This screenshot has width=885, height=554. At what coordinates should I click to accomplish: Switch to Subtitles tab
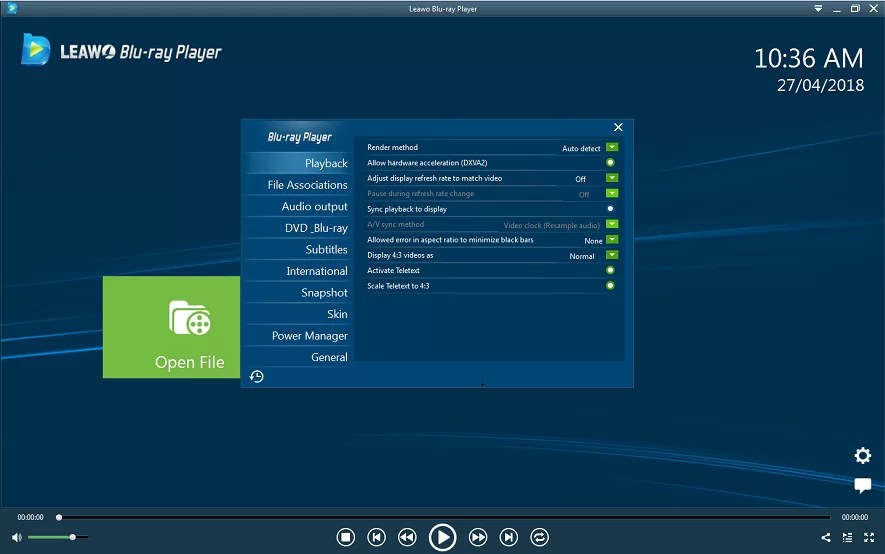pyautogui.click(x=299, y=249)
